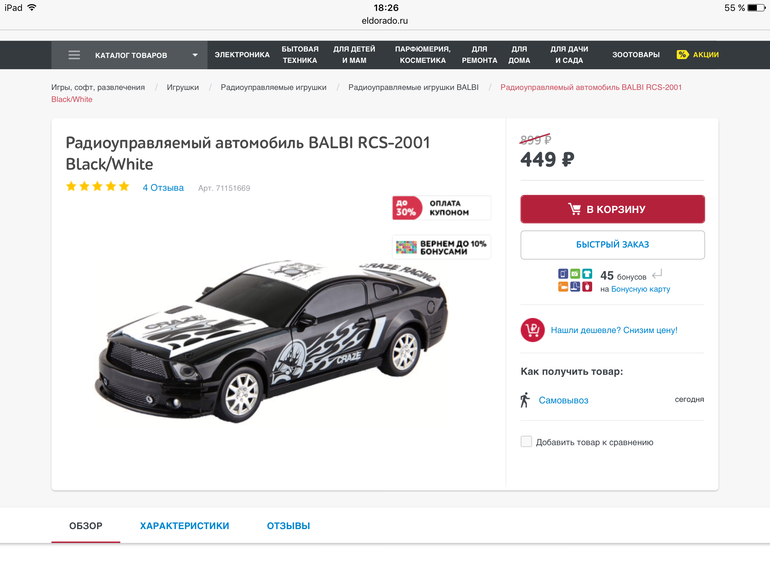Switch to the Характеристики tab
The width and height of the screenshot is (770, 578).
pyautogui.click(x=185, y=526)
